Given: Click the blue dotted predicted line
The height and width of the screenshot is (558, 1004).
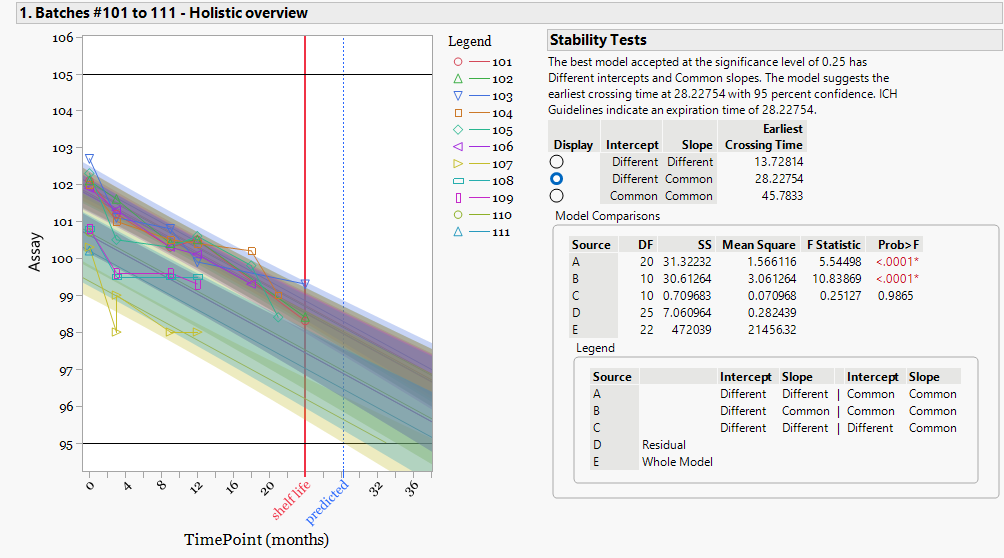Looking at the screenshot, I should pyautogui.click(x=344, y=256).
